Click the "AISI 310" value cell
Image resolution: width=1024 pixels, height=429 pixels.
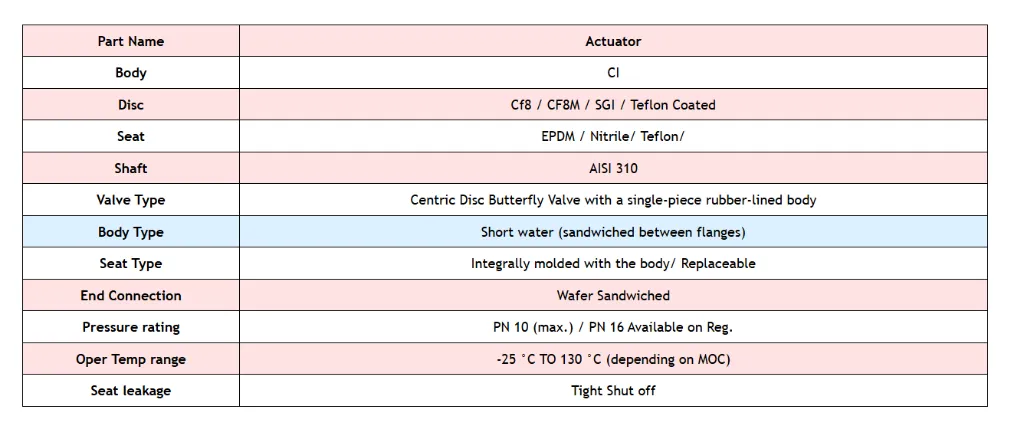(613, 168)
